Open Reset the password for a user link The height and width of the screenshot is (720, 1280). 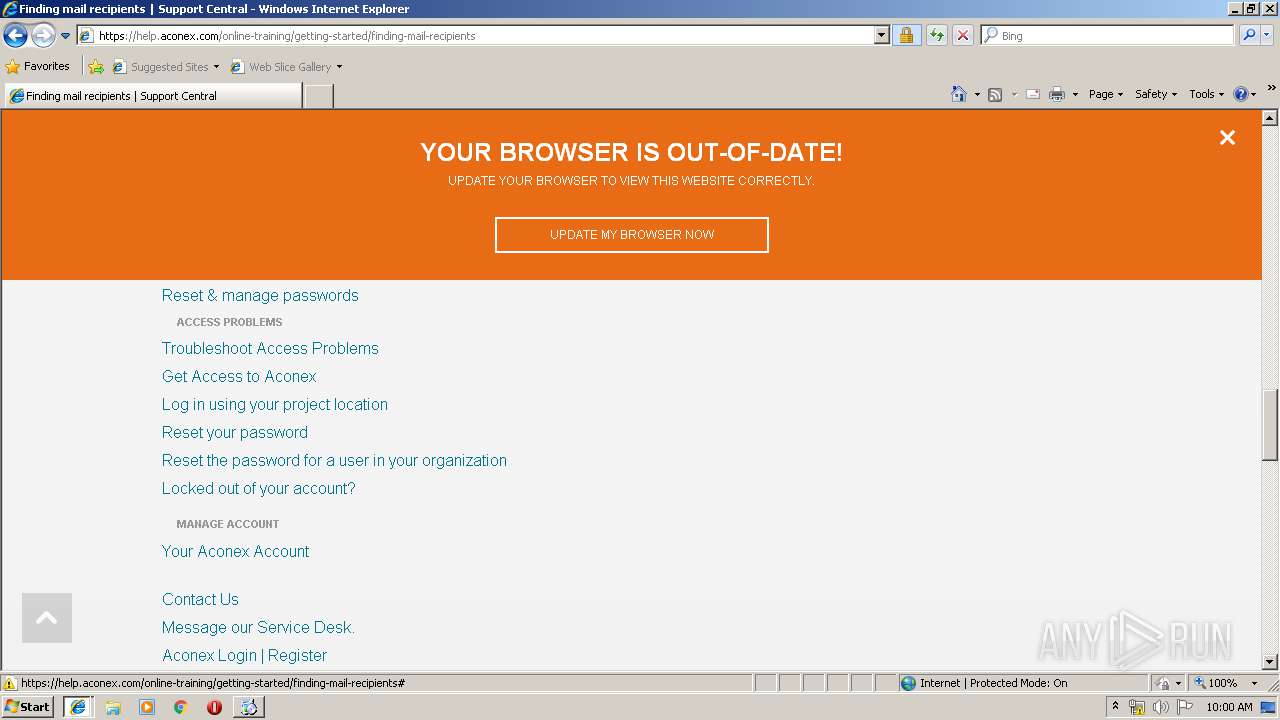334,460
